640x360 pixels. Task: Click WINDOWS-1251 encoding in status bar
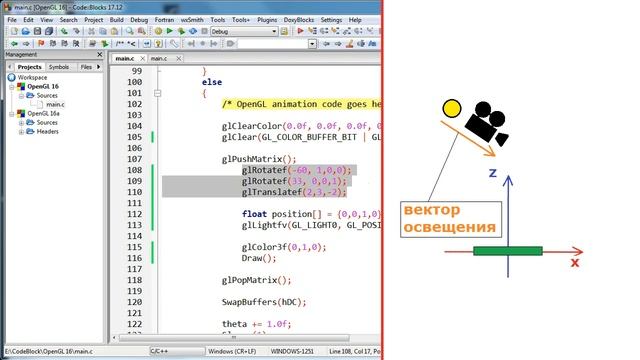pos(292,351)
